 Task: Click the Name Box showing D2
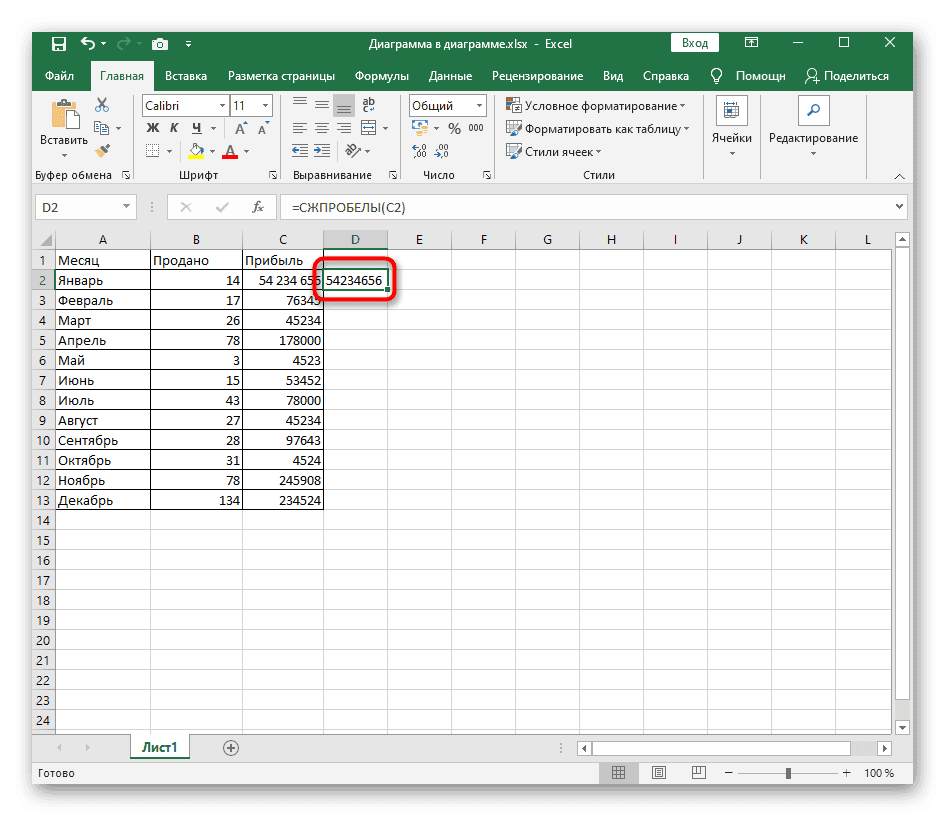pyautogui.click(x=78, y=207)
